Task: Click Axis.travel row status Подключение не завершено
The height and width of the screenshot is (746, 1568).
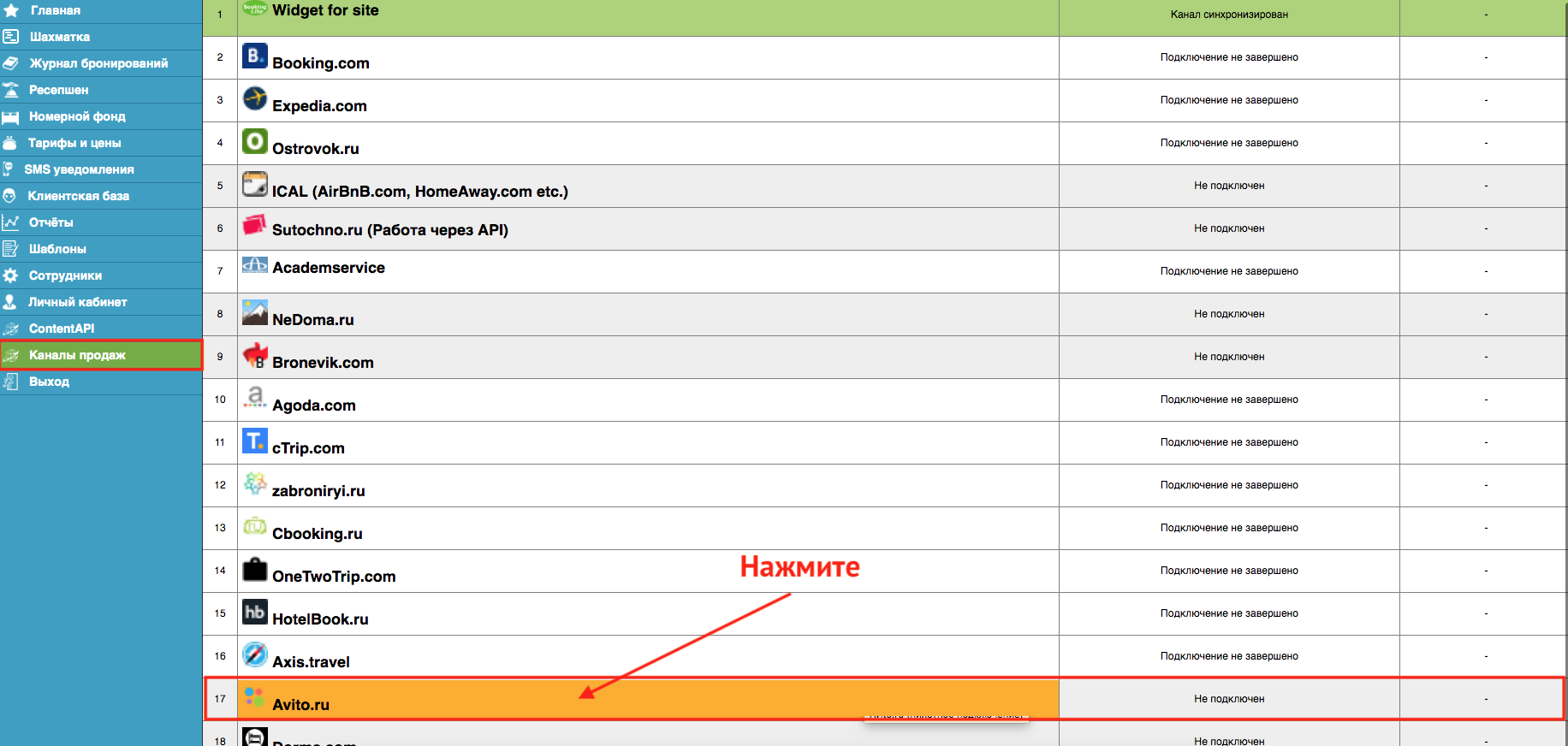Action: coord(1229,656)
